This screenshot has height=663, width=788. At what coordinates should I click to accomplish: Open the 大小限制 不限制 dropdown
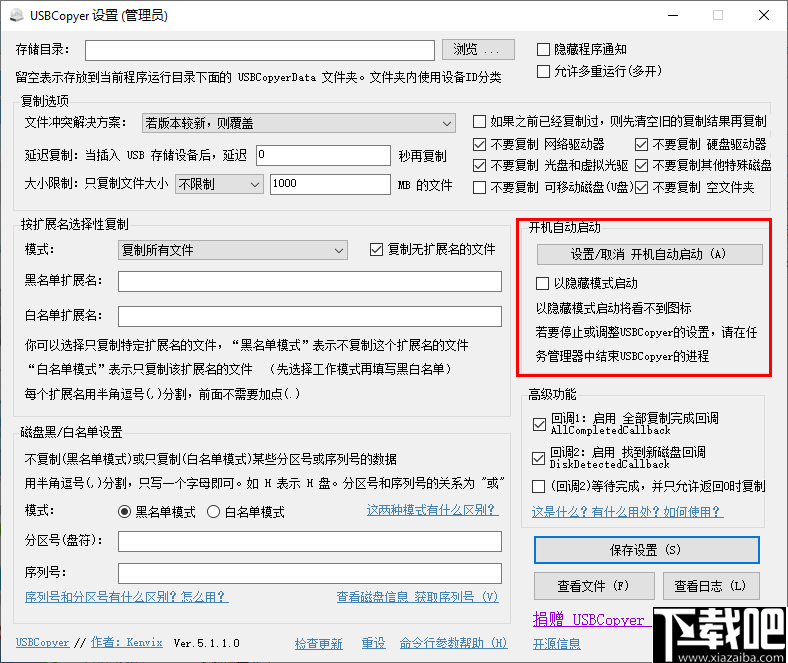219,184
